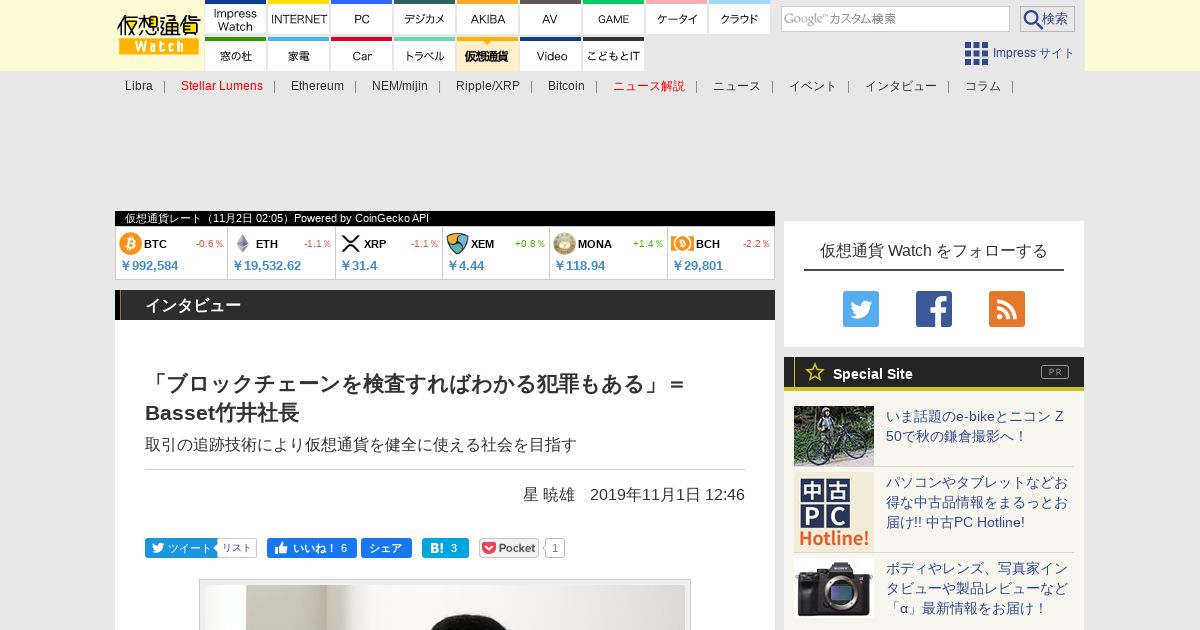The width and height of the screenshot is (1200, 630).
Task: Click the author name 星 暁雄
Action: (549, 495)
